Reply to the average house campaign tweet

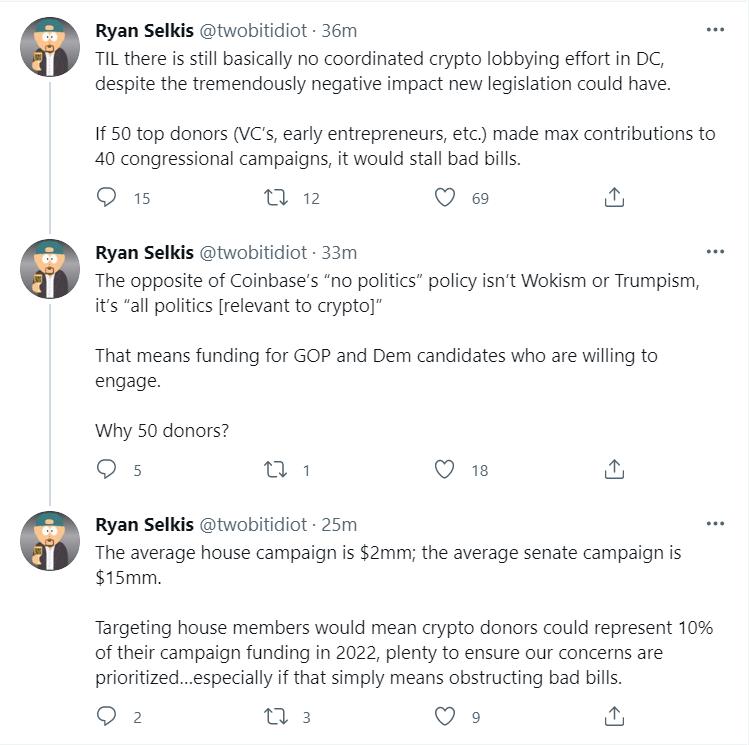(107, 716)
